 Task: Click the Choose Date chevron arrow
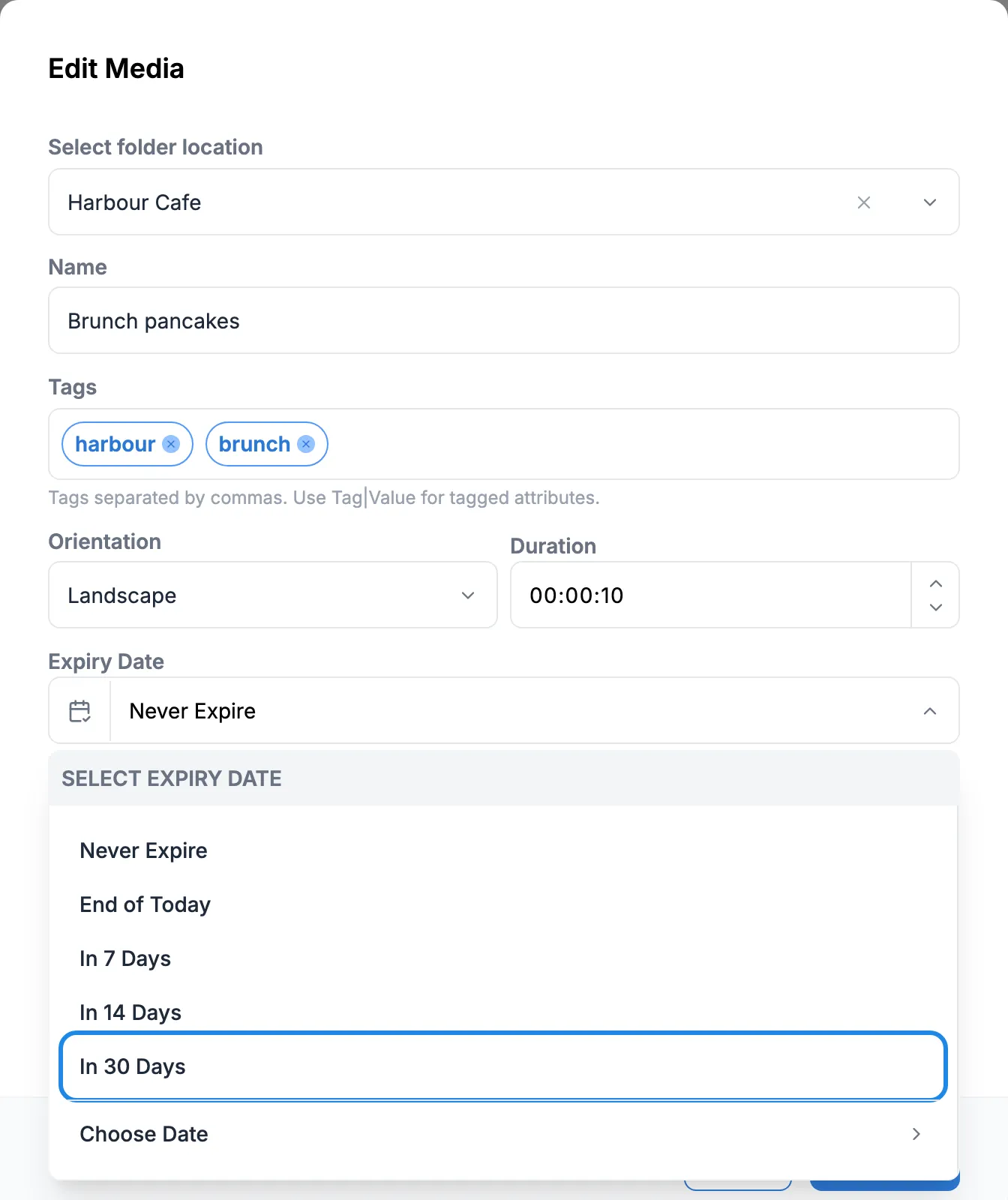(x=916, y=1134)
